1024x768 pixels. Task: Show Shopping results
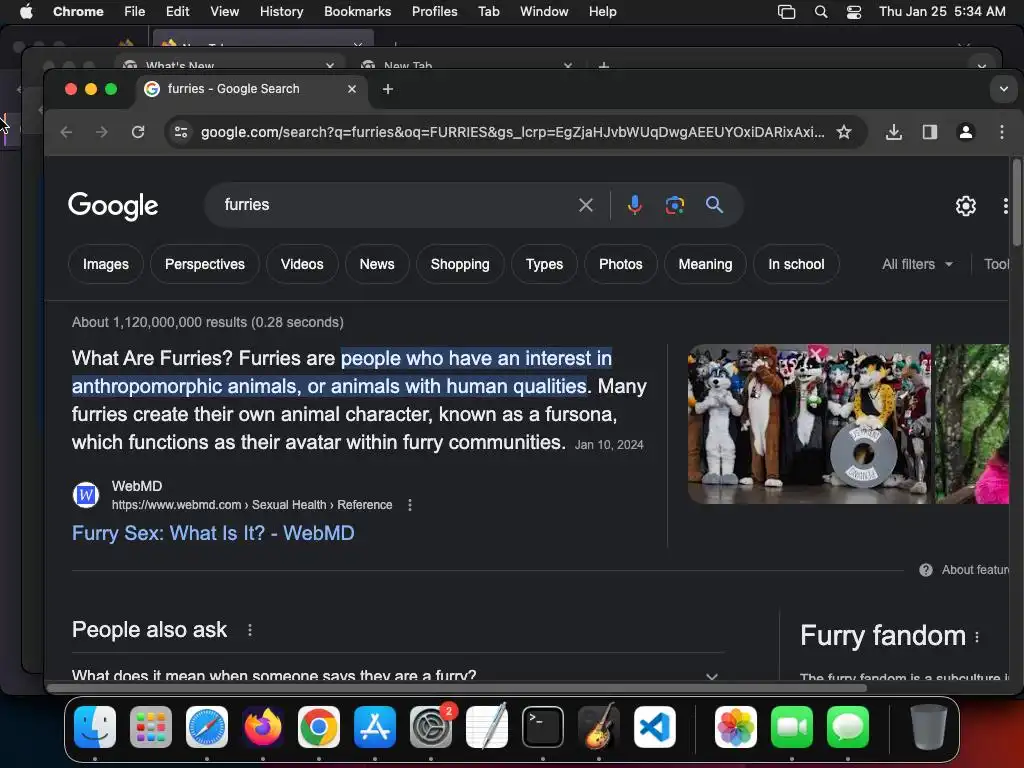[460, 264]
